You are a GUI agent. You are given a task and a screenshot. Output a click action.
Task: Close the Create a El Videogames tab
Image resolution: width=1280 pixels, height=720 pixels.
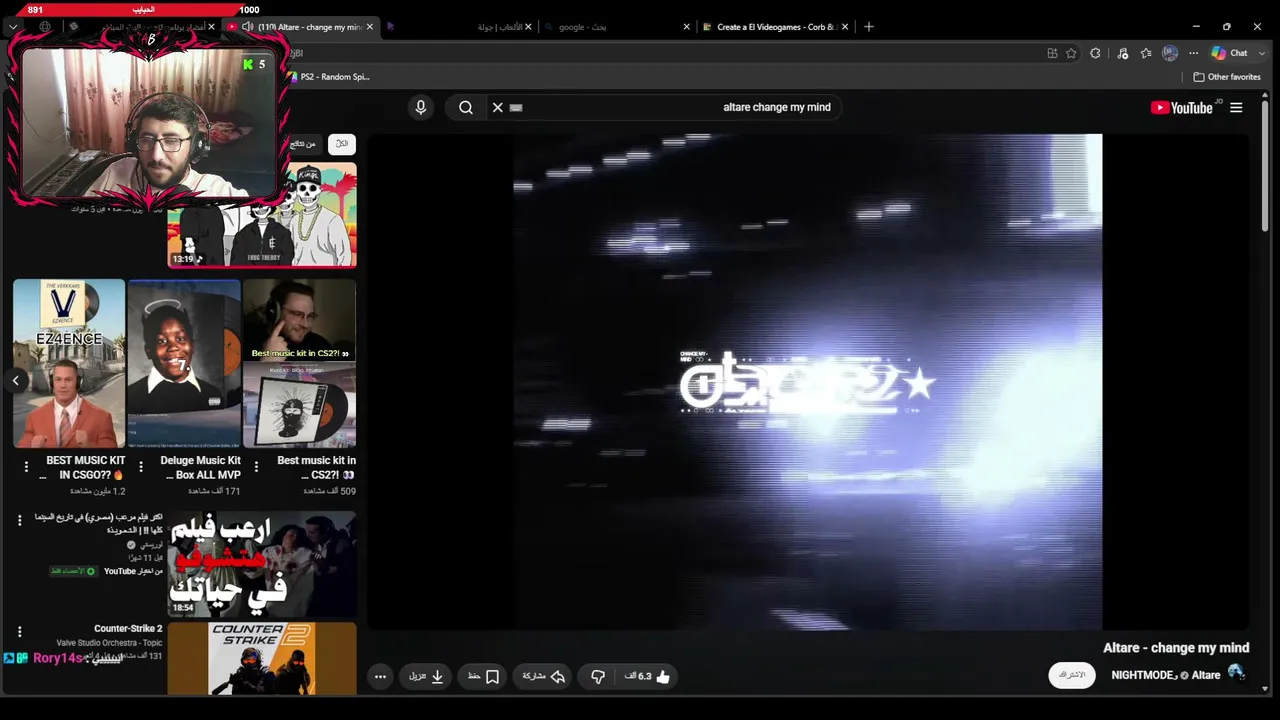(845, 27)
